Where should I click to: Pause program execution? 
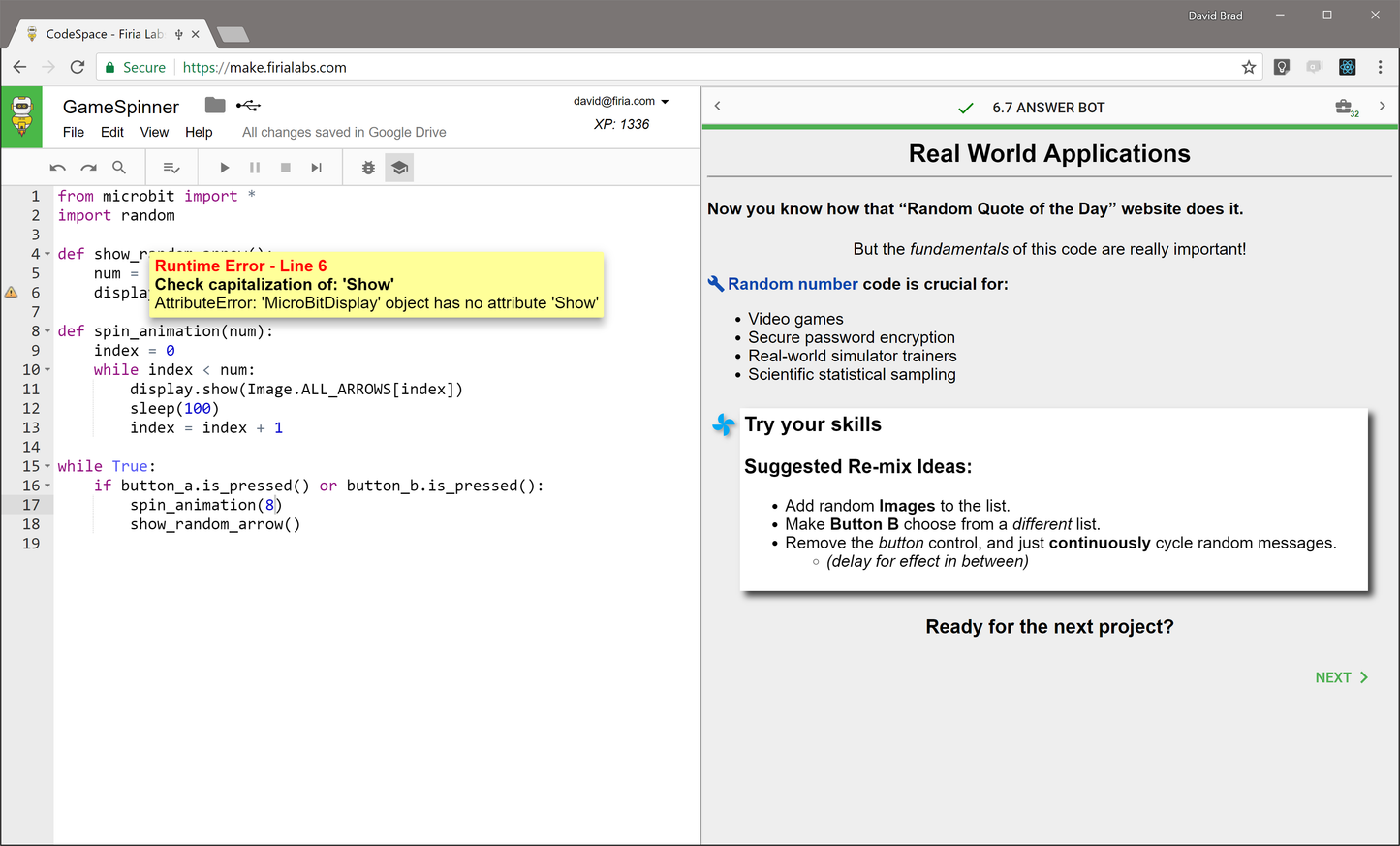pyautogui.click(x=255, y=167)
